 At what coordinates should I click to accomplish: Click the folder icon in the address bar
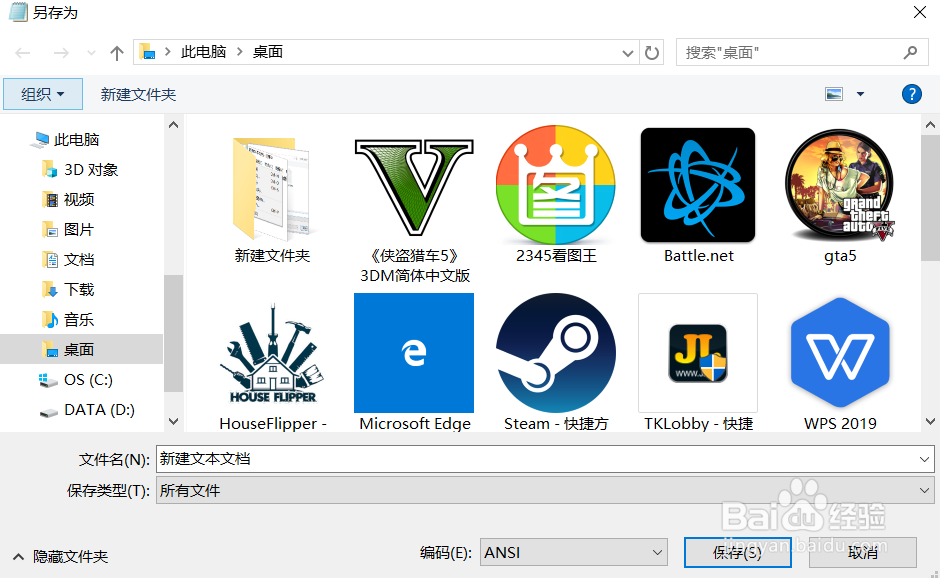(147, 52)
